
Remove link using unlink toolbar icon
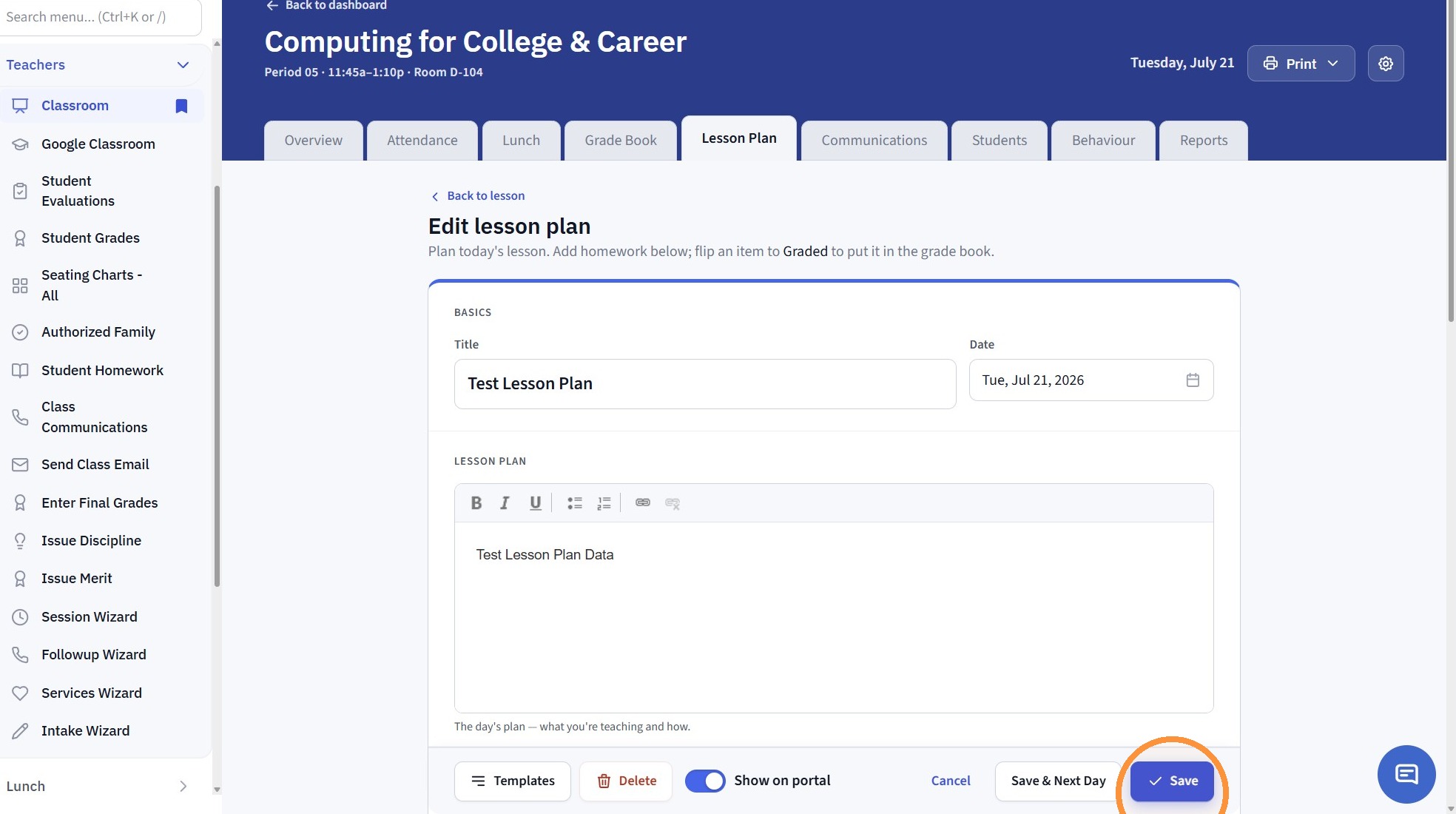pyautogui.click(x=673, y=503)
